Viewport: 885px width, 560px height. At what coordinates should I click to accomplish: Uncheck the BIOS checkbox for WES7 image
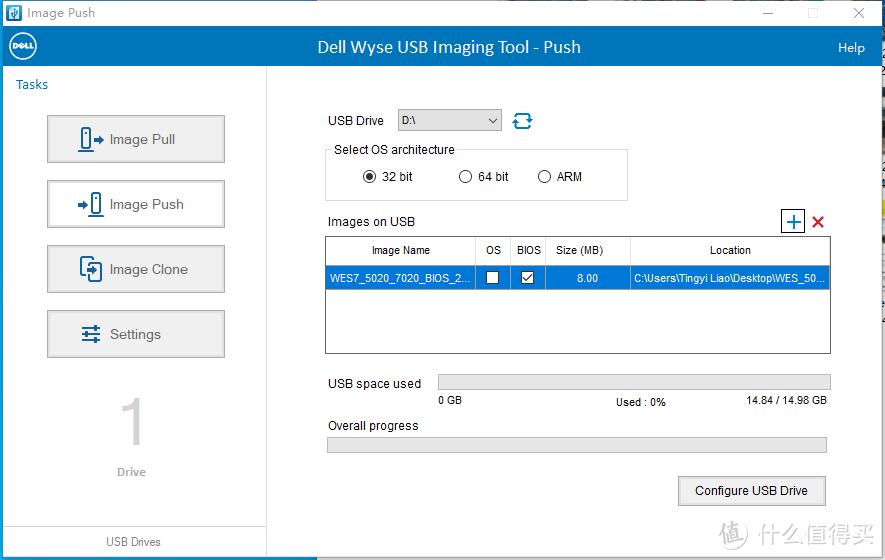pos(528,278)
